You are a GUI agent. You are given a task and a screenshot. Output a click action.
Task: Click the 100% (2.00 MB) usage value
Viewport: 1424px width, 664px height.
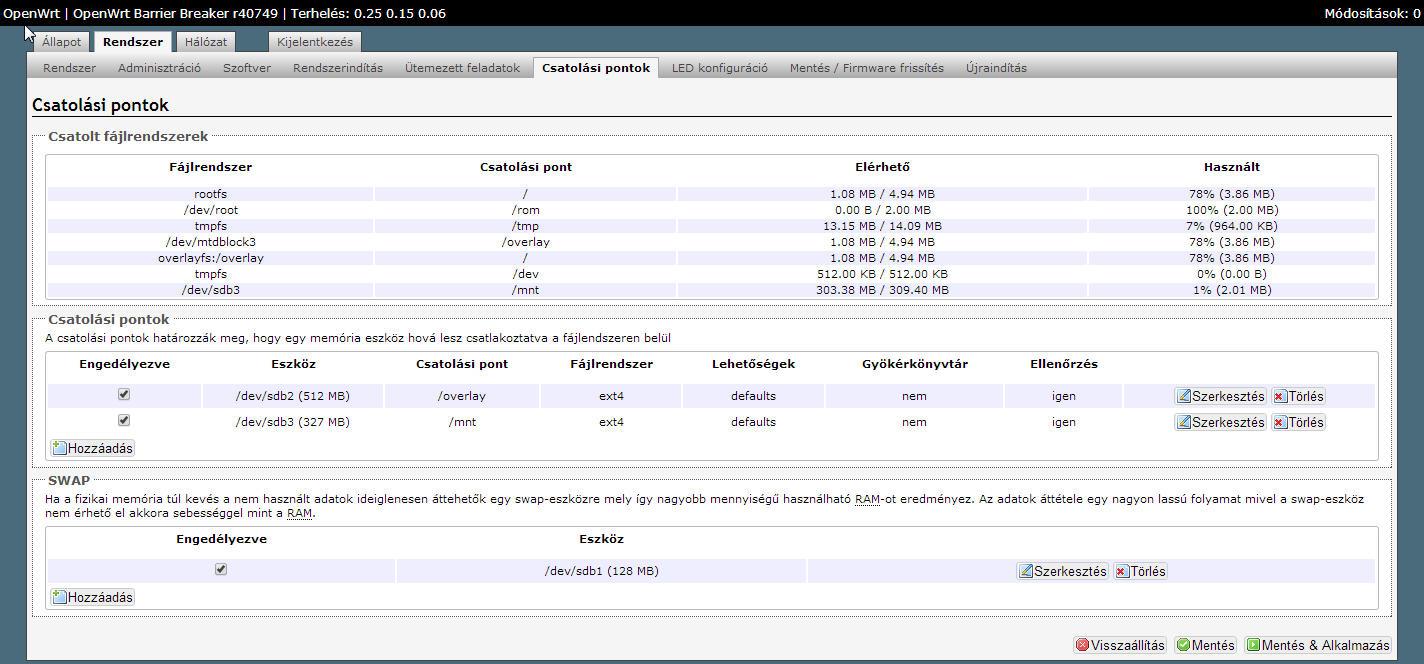1232,210
